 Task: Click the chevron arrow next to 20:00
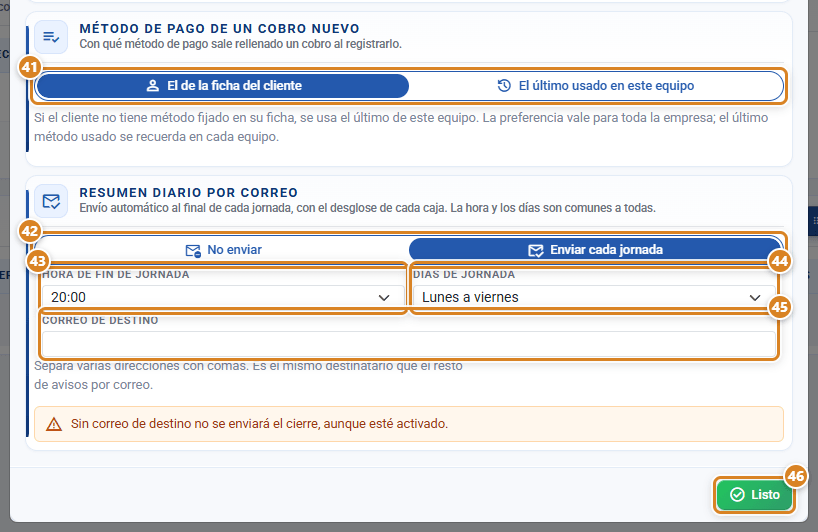384,298
